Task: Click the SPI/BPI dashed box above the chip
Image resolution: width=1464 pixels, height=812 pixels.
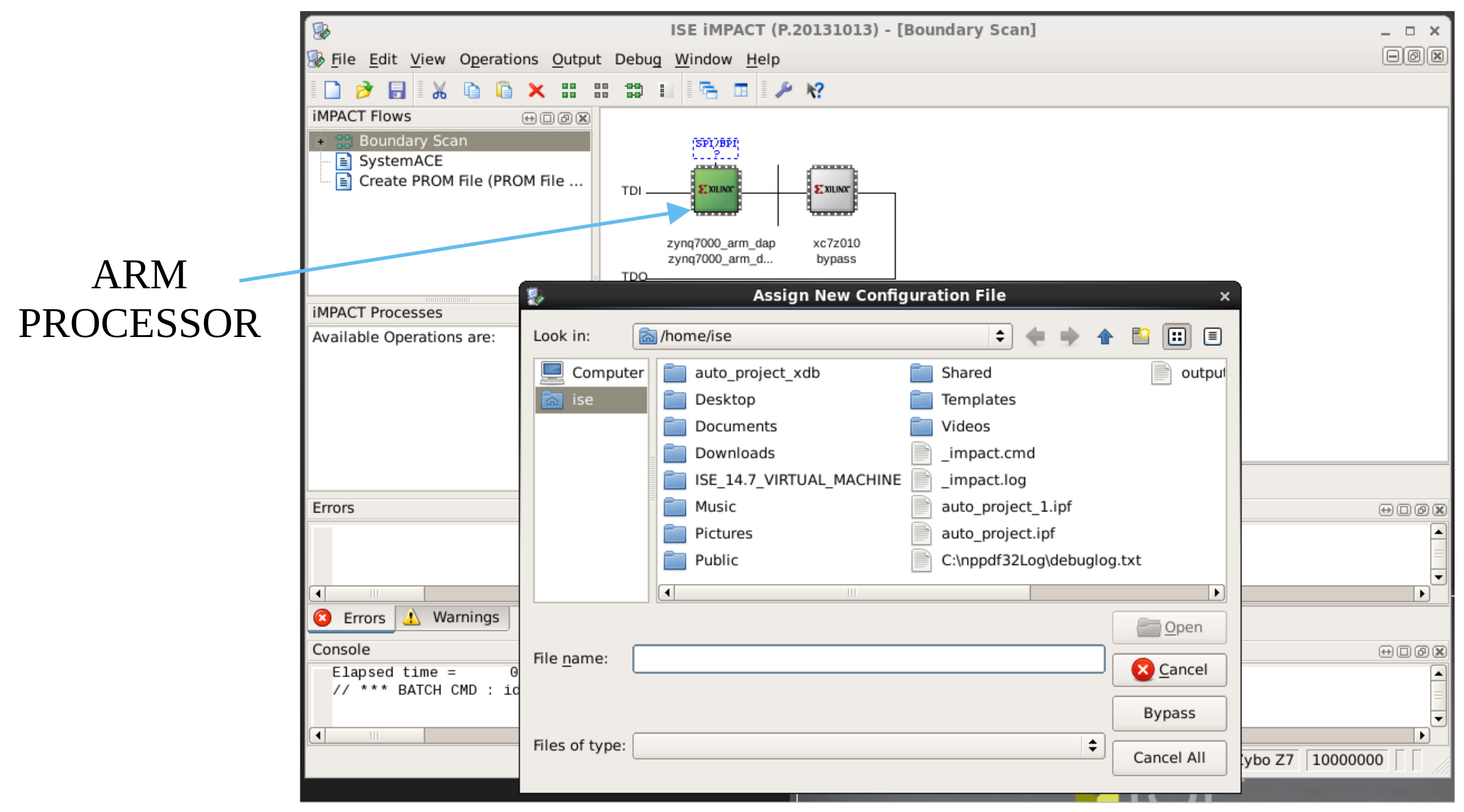Action: click(x=716, y=147)
